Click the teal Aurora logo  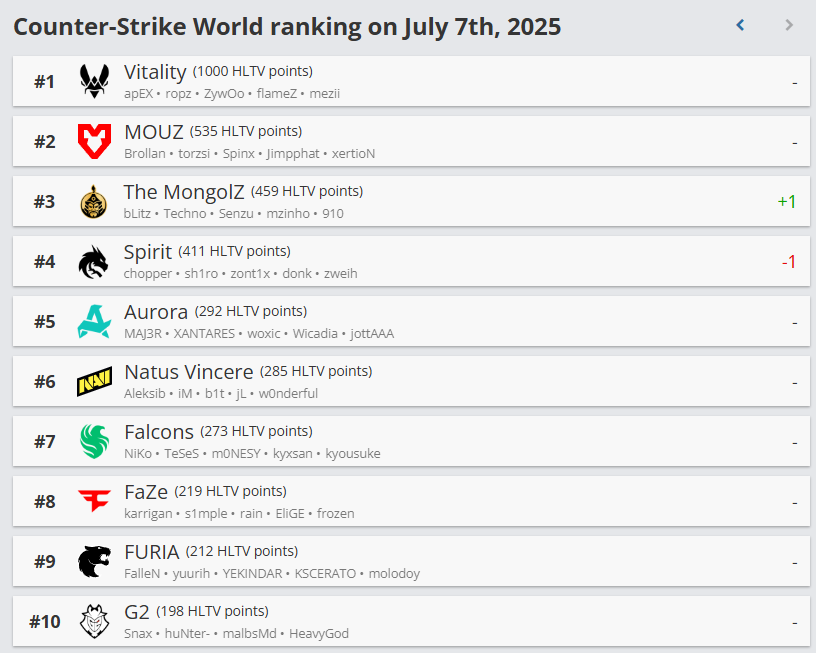(x=94, y=321)
